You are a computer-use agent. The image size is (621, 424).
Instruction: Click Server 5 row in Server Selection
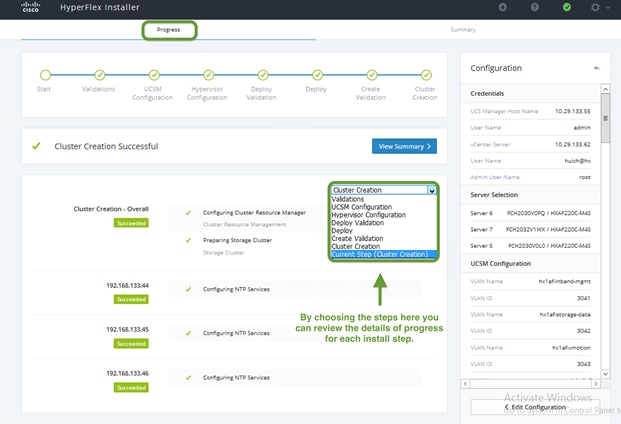[530, 246]
